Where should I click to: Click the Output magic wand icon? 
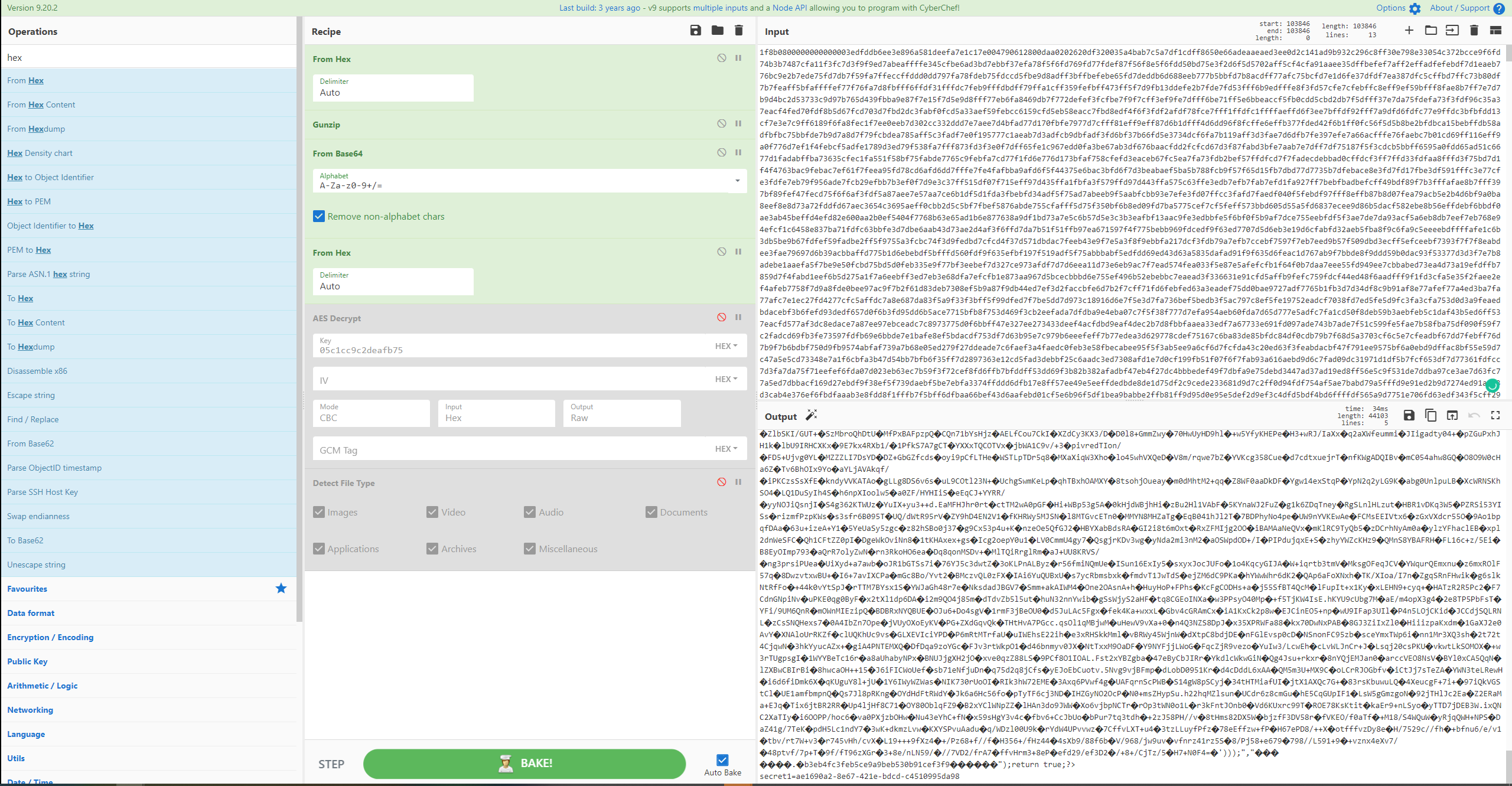(812, 415)
